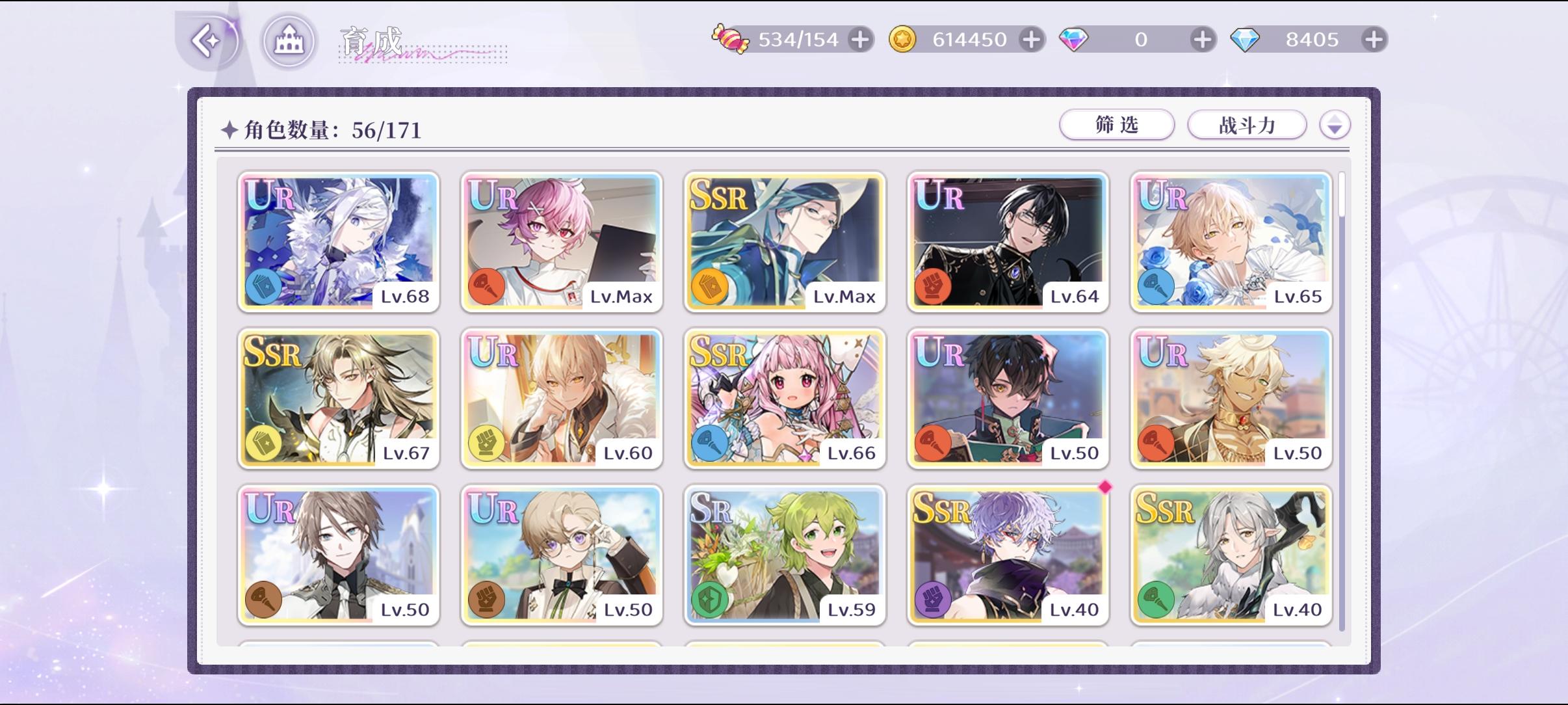Select the SR Lv.59 green-haired character

coord(785,555)
